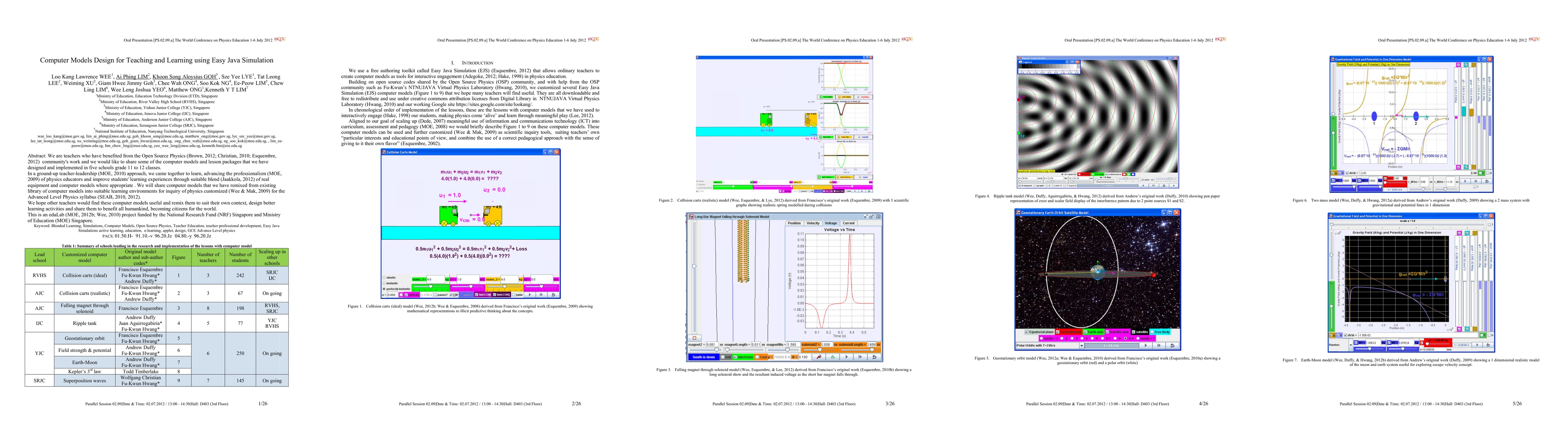This screenshot has width=1568, height=444.
Task: Click reset arrow in Falling Magnet model
Action: (x=874, y=357)
